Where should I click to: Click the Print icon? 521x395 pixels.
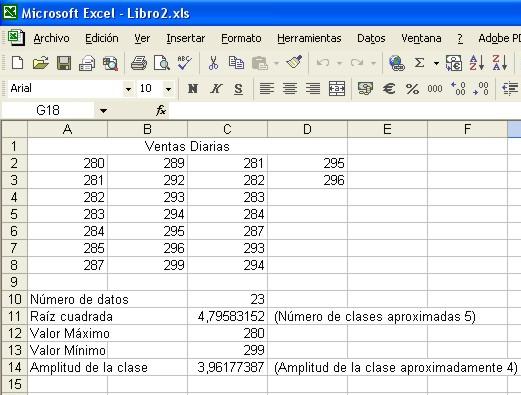[139, 63]
